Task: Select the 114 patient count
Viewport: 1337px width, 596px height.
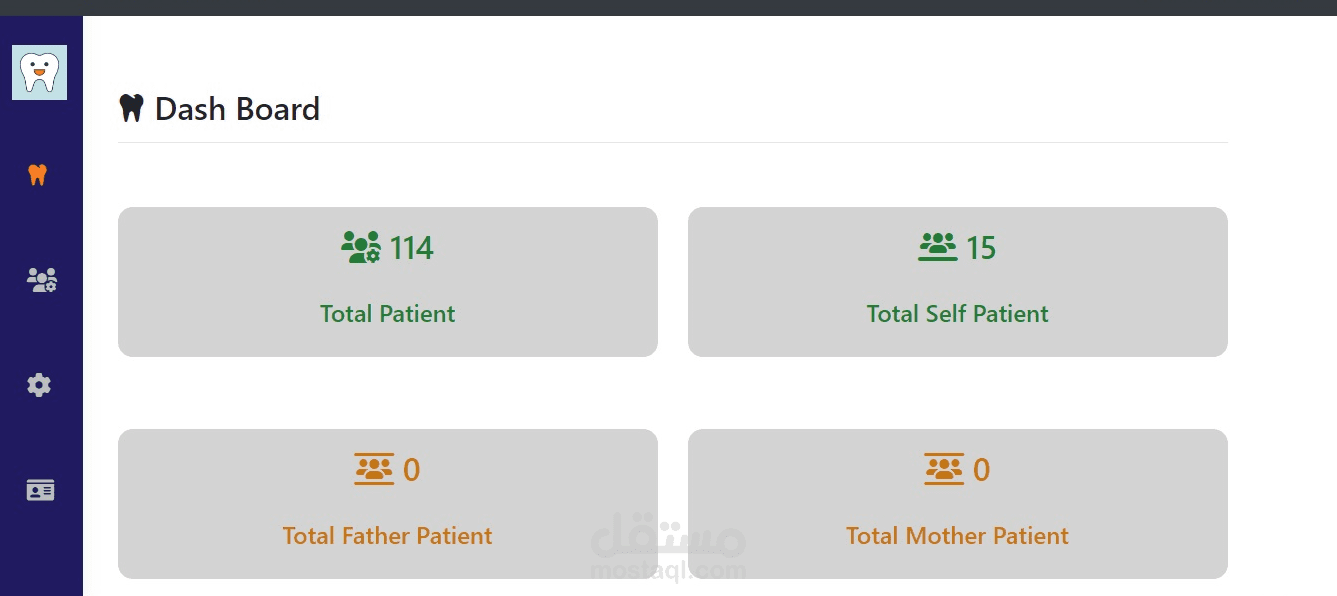Action: point(411,248)
